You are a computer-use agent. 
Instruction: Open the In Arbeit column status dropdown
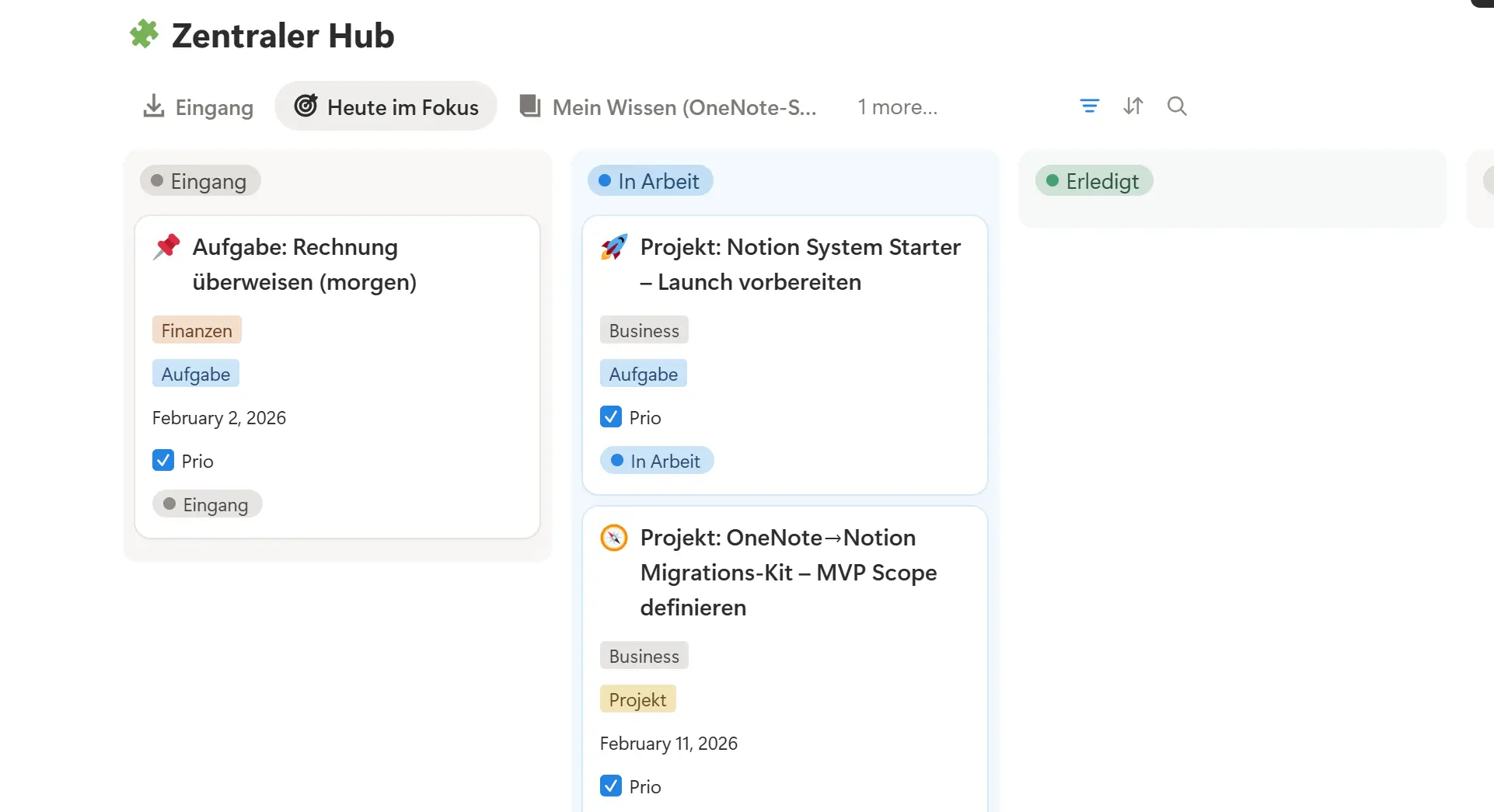650,180
